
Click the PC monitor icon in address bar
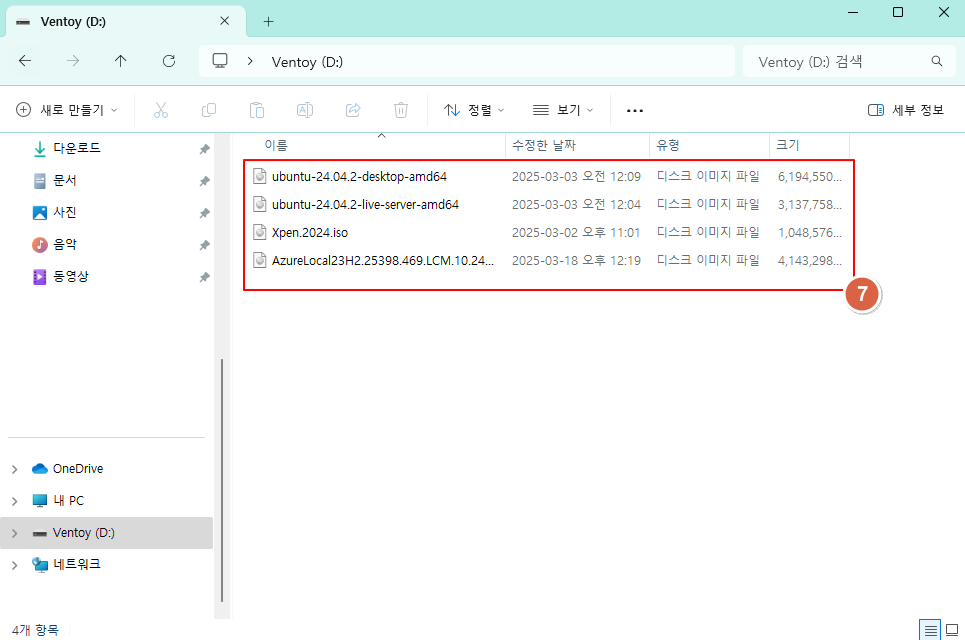click(220, 61)
